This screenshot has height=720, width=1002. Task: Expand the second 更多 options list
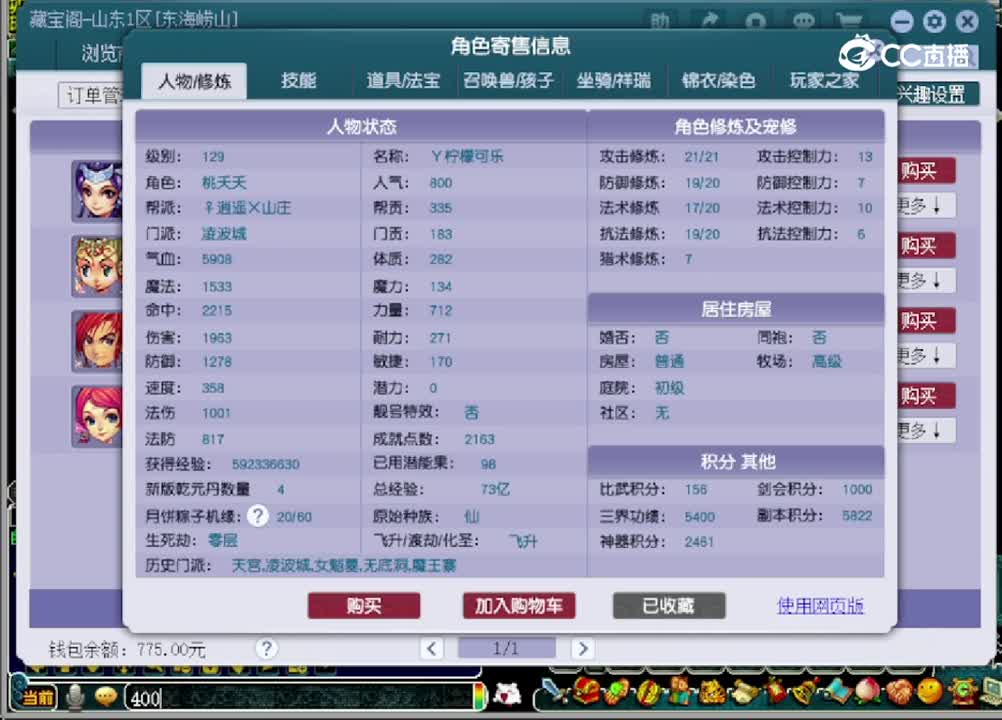click(925, 280)
